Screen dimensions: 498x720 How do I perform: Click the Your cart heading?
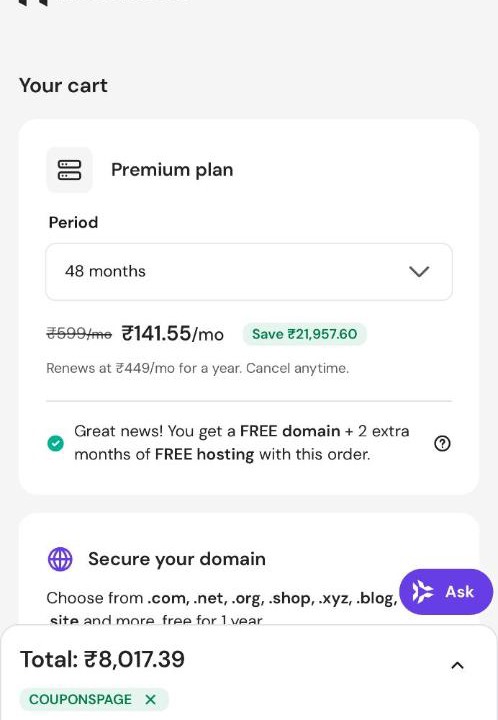click(x=63, y=85)
